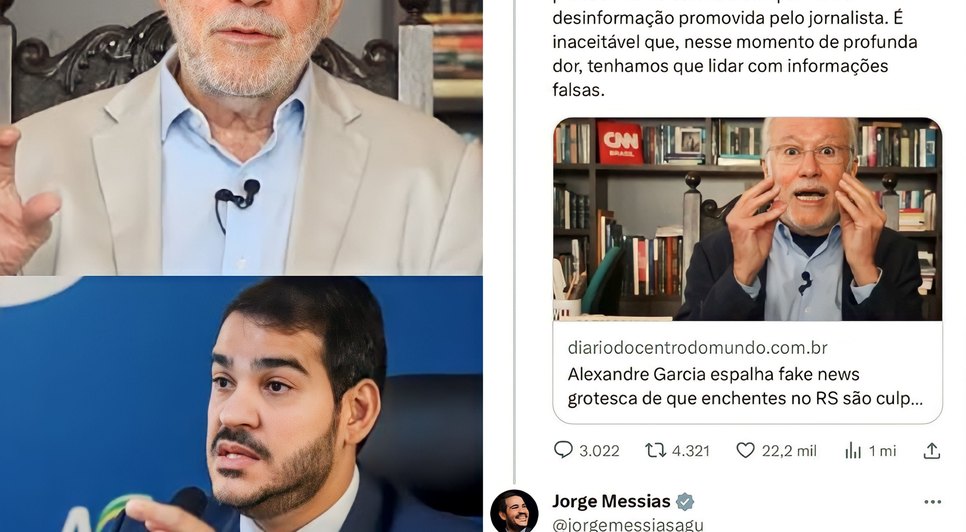This screenshot has height=532, width=966.
Task: Click the reply speech-bubble icon
Action: pos(563,450)
